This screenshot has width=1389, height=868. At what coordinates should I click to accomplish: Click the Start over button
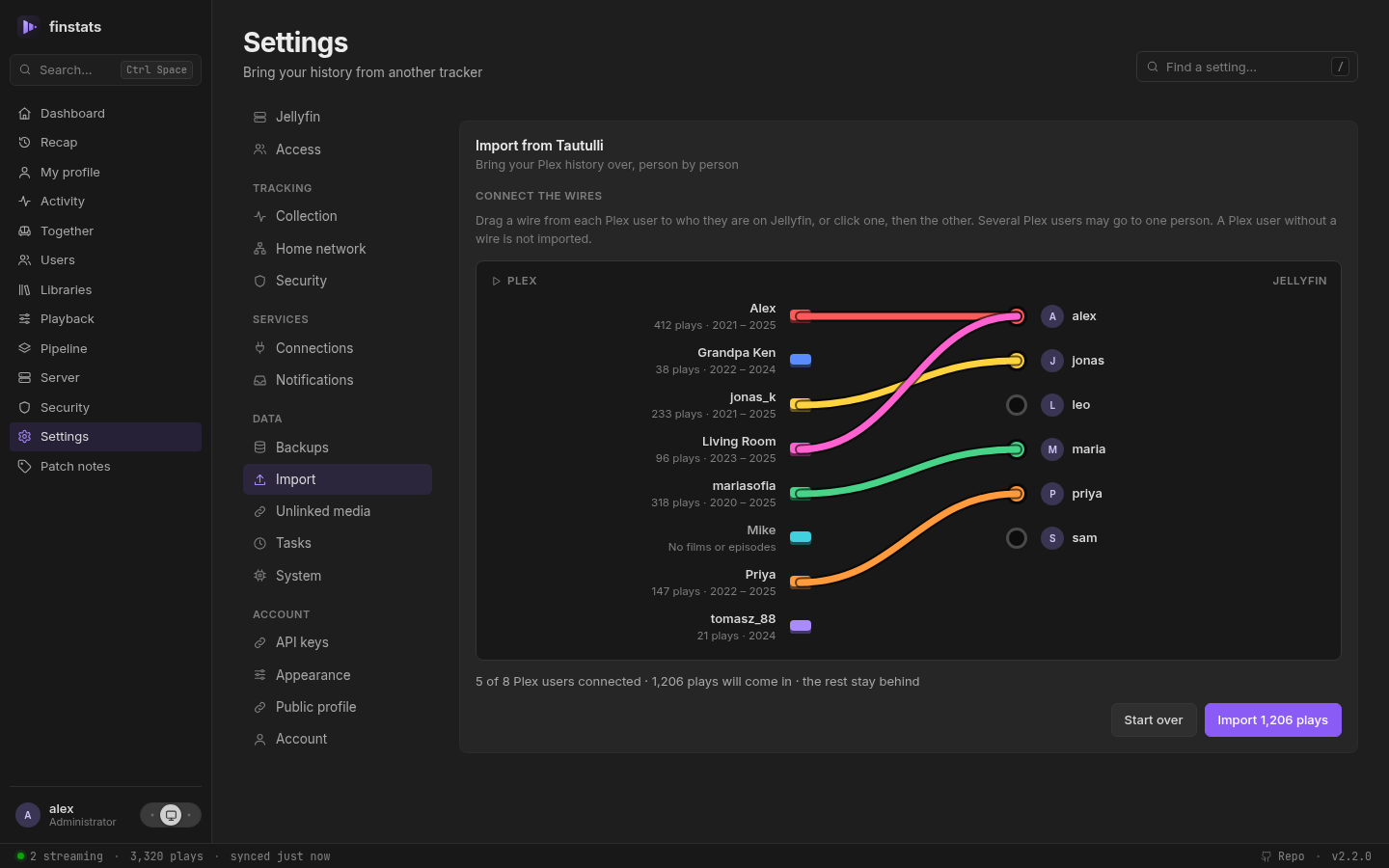click(1154, 720)
